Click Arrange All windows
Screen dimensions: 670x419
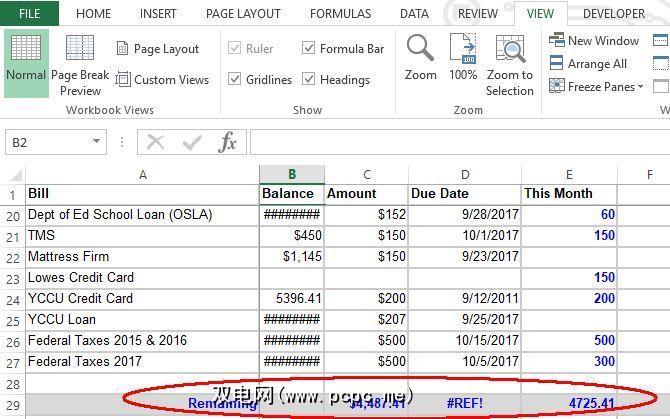[588, 64]
